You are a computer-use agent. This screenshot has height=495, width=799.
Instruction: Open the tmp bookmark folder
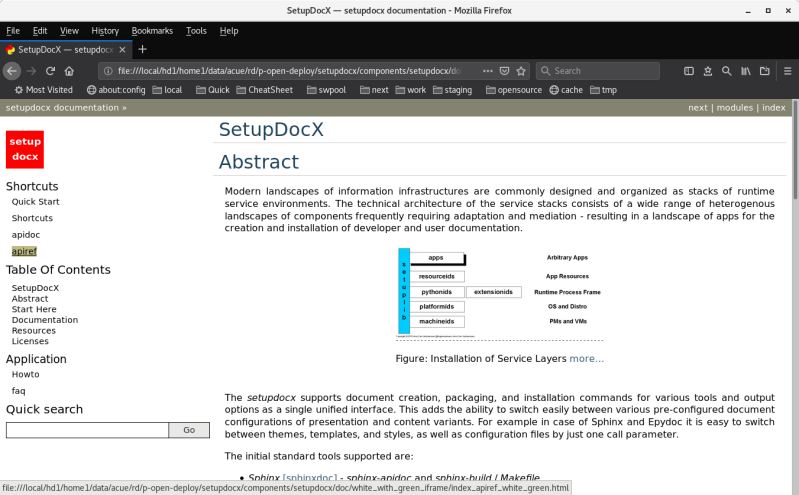[x=603, y=90]
